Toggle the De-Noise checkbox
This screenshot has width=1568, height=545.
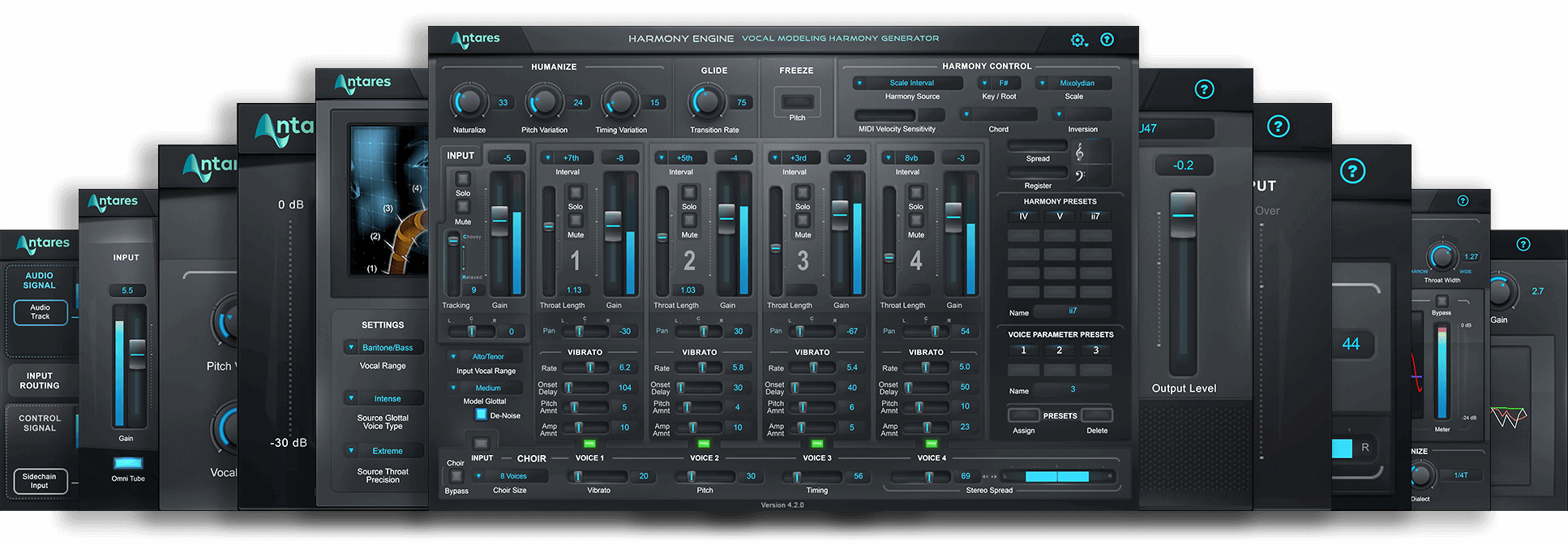[x=481, y=414]
